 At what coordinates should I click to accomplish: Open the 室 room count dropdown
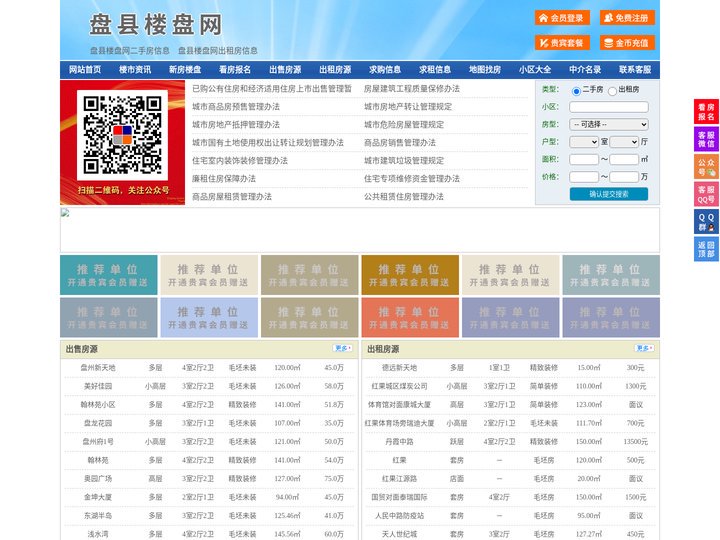pos(584,142)
